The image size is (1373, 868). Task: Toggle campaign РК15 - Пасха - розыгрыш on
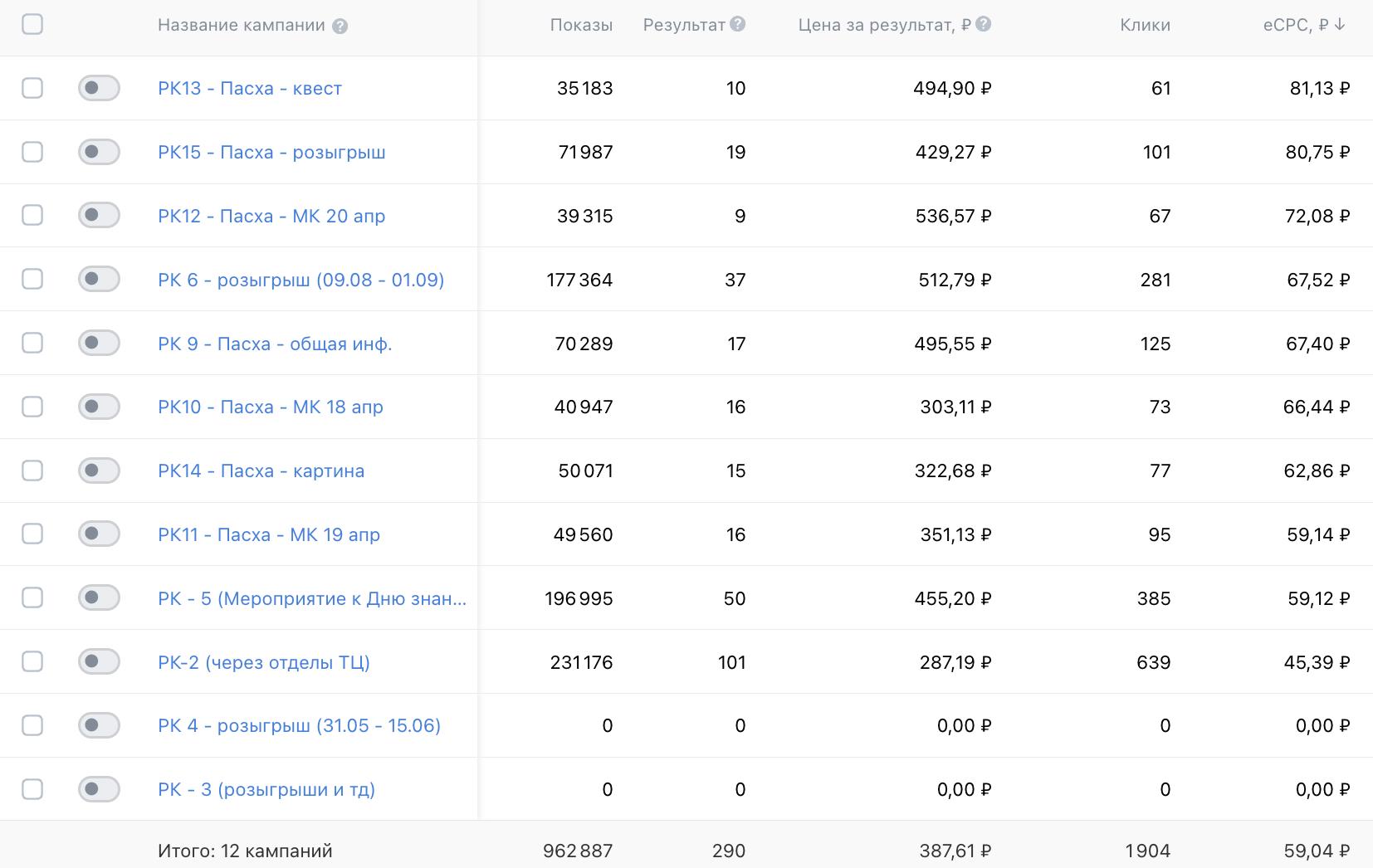[x=99, y=152]
